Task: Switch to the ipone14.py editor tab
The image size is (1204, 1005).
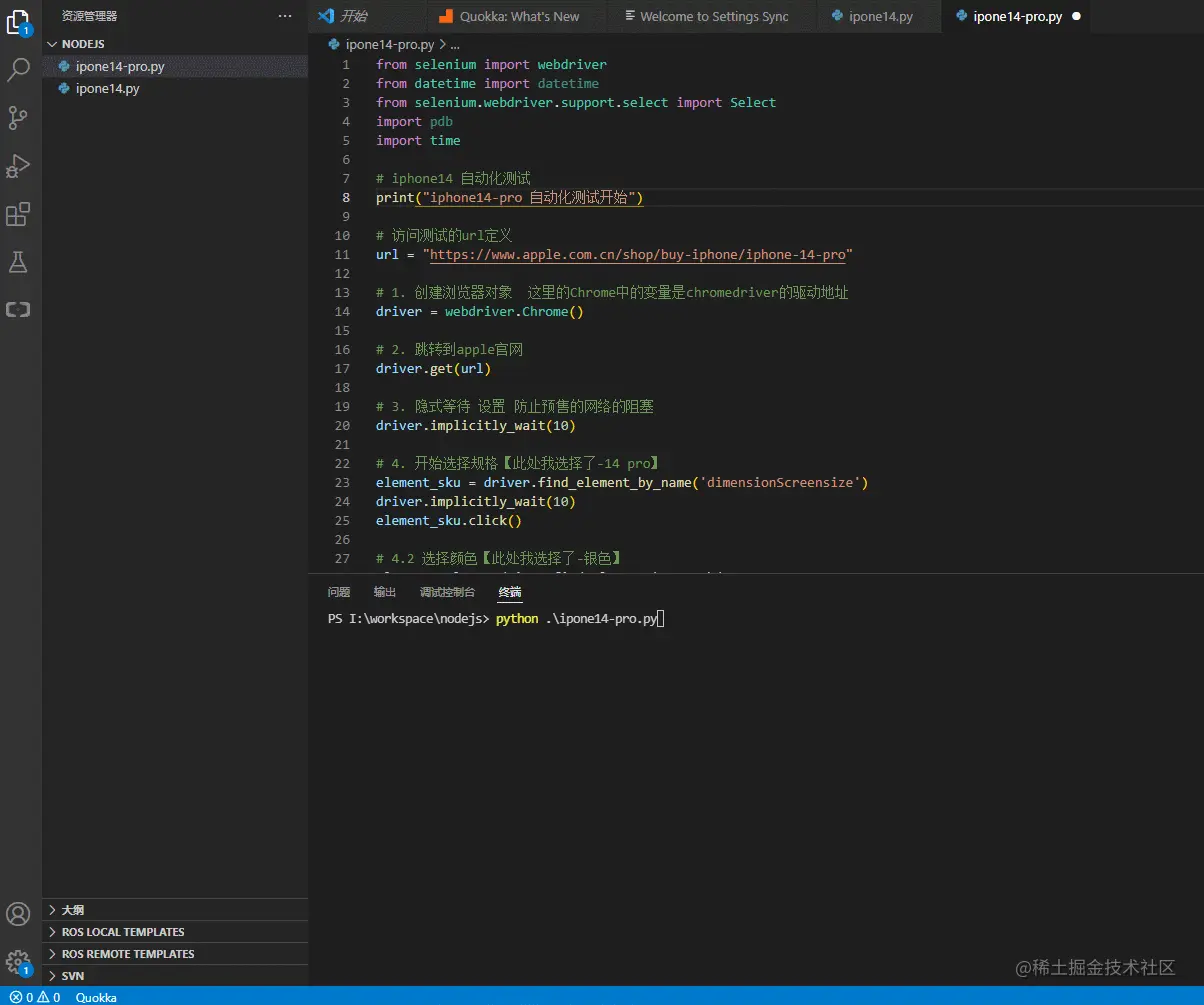Action: [x=880, y=16]
